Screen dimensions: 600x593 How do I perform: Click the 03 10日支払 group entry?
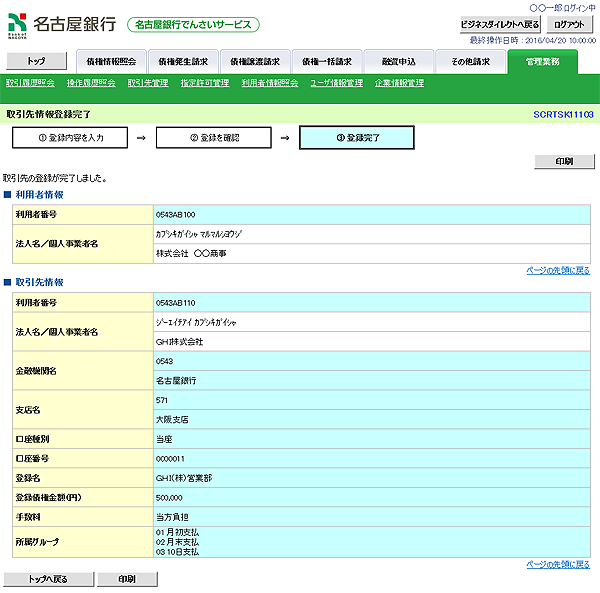point(177,552)
